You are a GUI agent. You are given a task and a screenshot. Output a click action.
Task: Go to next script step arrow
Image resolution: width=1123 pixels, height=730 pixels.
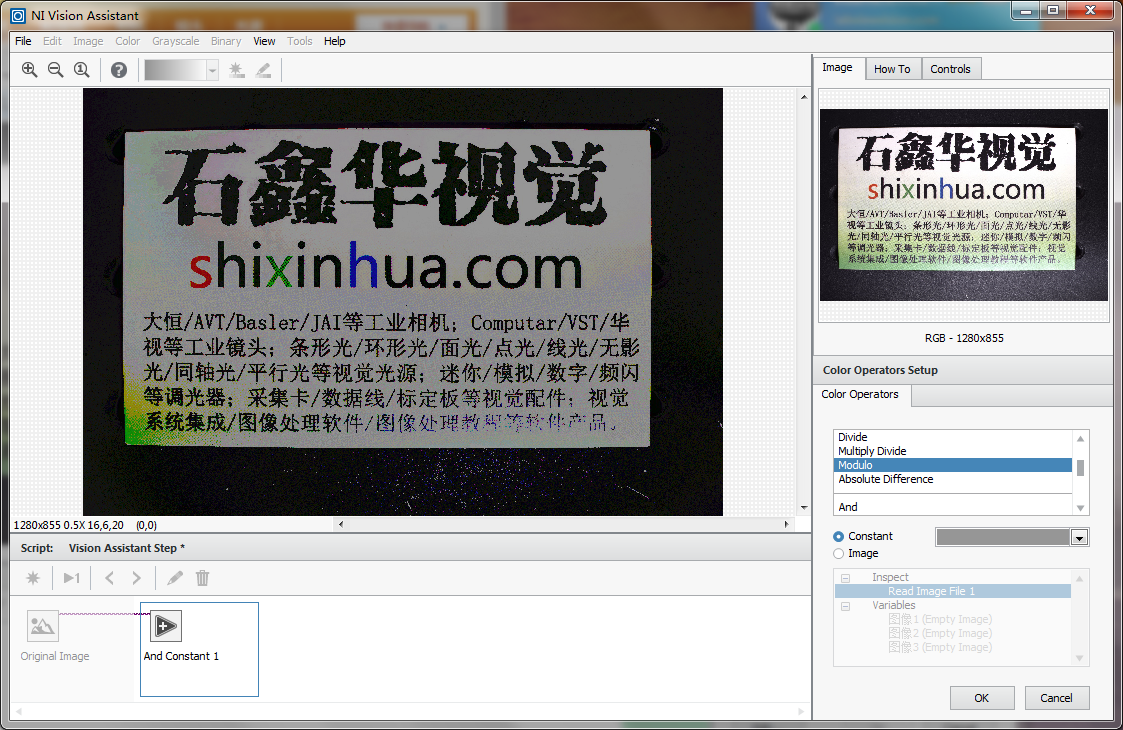136,578
